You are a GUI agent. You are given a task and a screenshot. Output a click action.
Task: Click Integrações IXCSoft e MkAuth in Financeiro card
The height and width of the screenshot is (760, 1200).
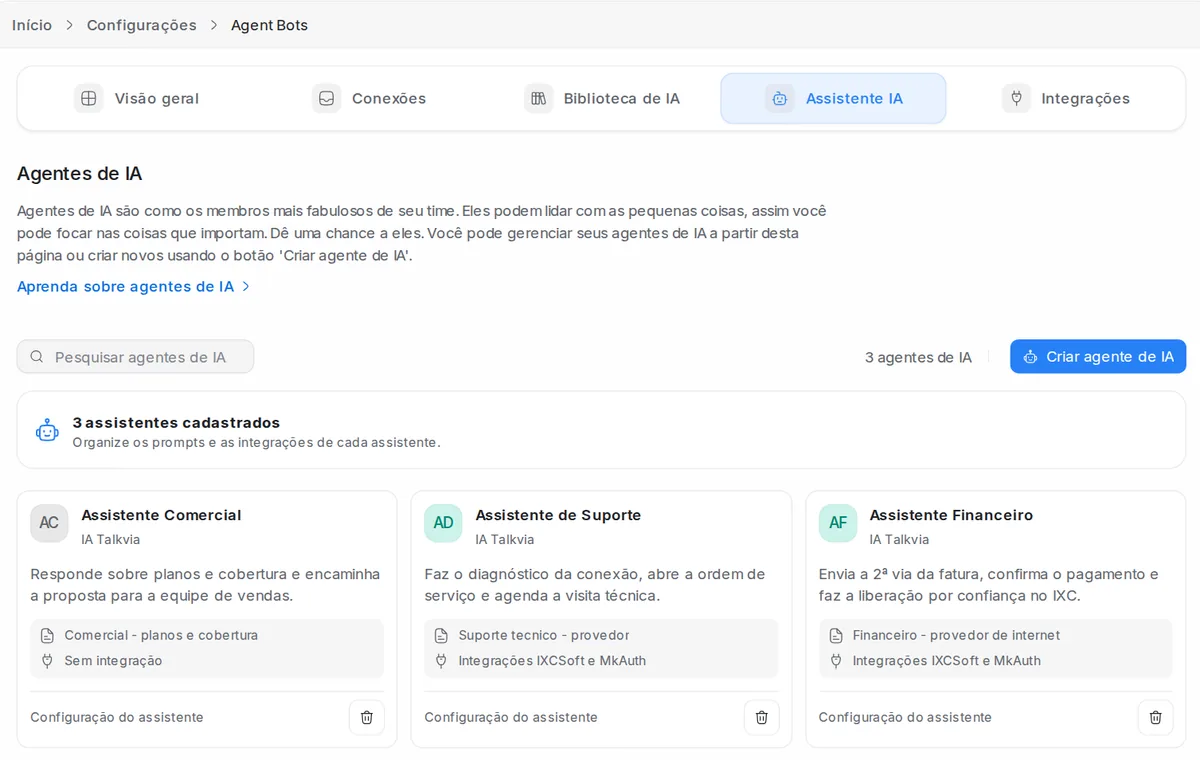tap(947, 661)
